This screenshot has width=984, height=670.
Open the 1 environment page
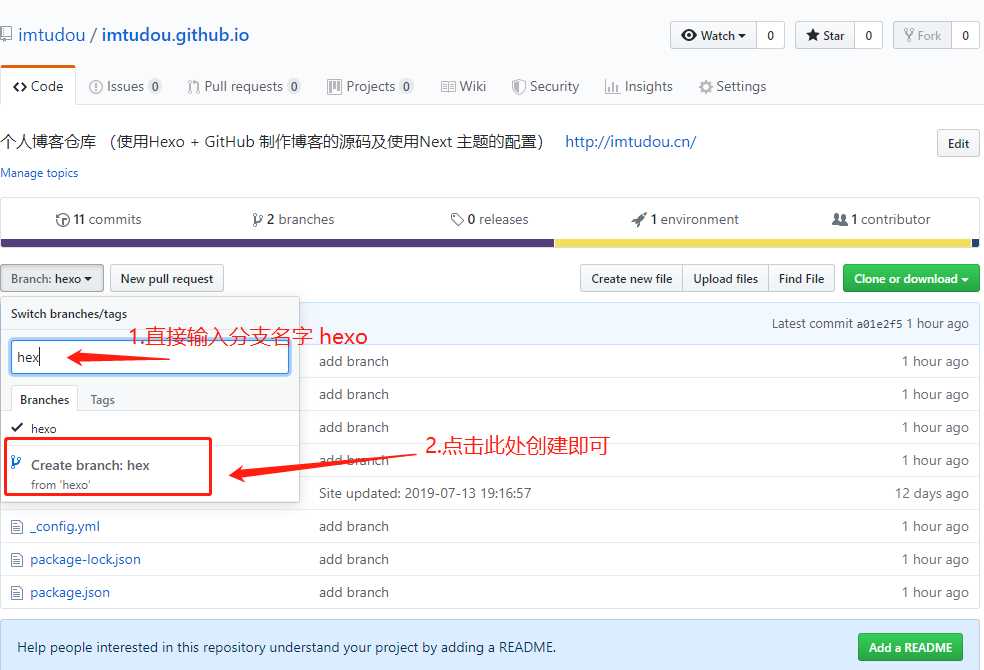[685, 220]
